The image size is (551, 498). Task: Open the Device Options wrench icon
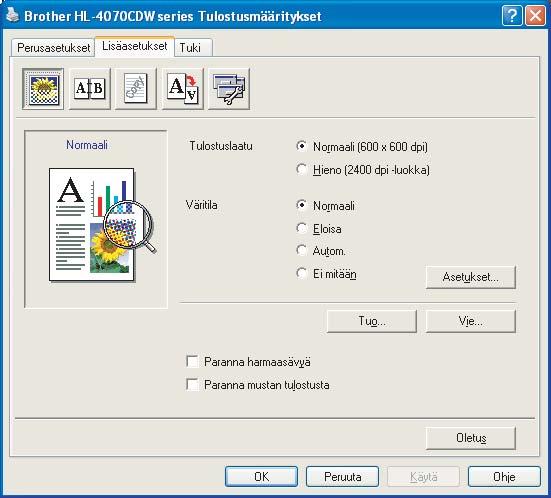click(229, 89)
